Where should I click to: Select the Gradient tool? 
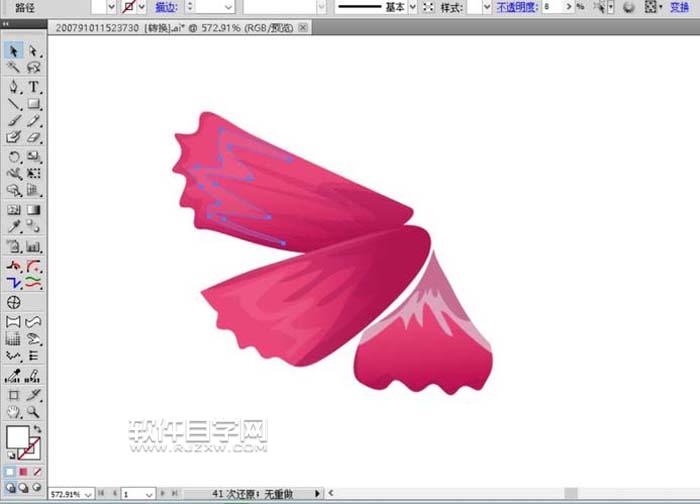point(33,210)
